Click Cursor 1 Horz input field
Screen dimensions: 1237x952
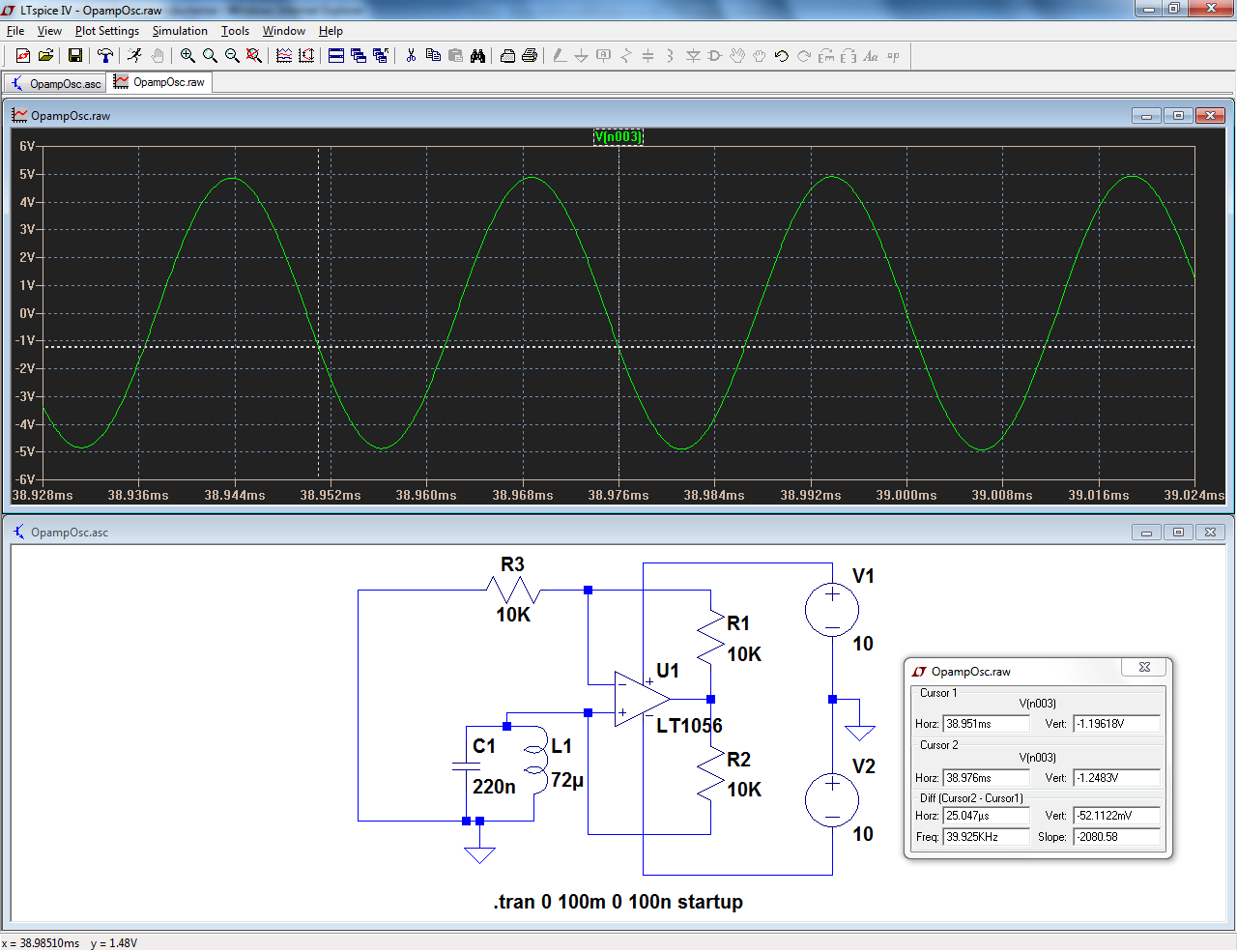pyautogui.click(x=986, y=724)
